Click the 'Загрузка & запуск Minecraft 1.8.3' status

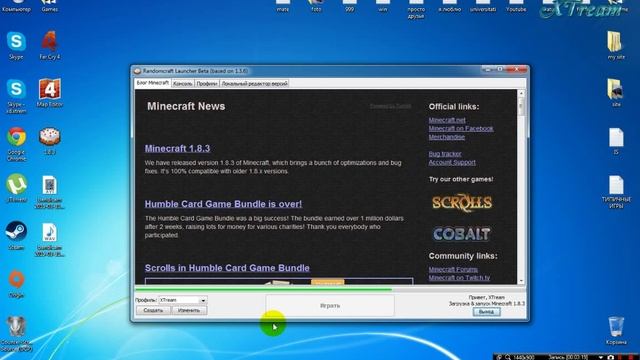pyautogui.click(x=487, y=304)
